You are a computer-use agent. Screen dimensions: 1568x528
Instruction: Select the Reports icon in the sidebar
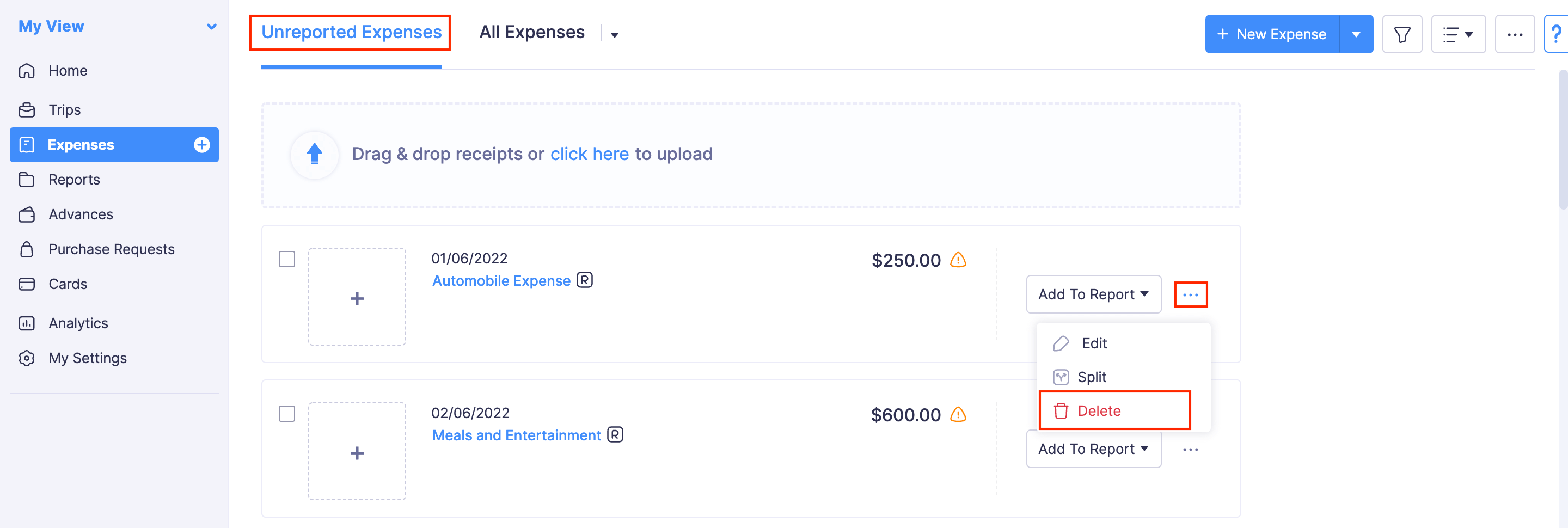(27, 180)
